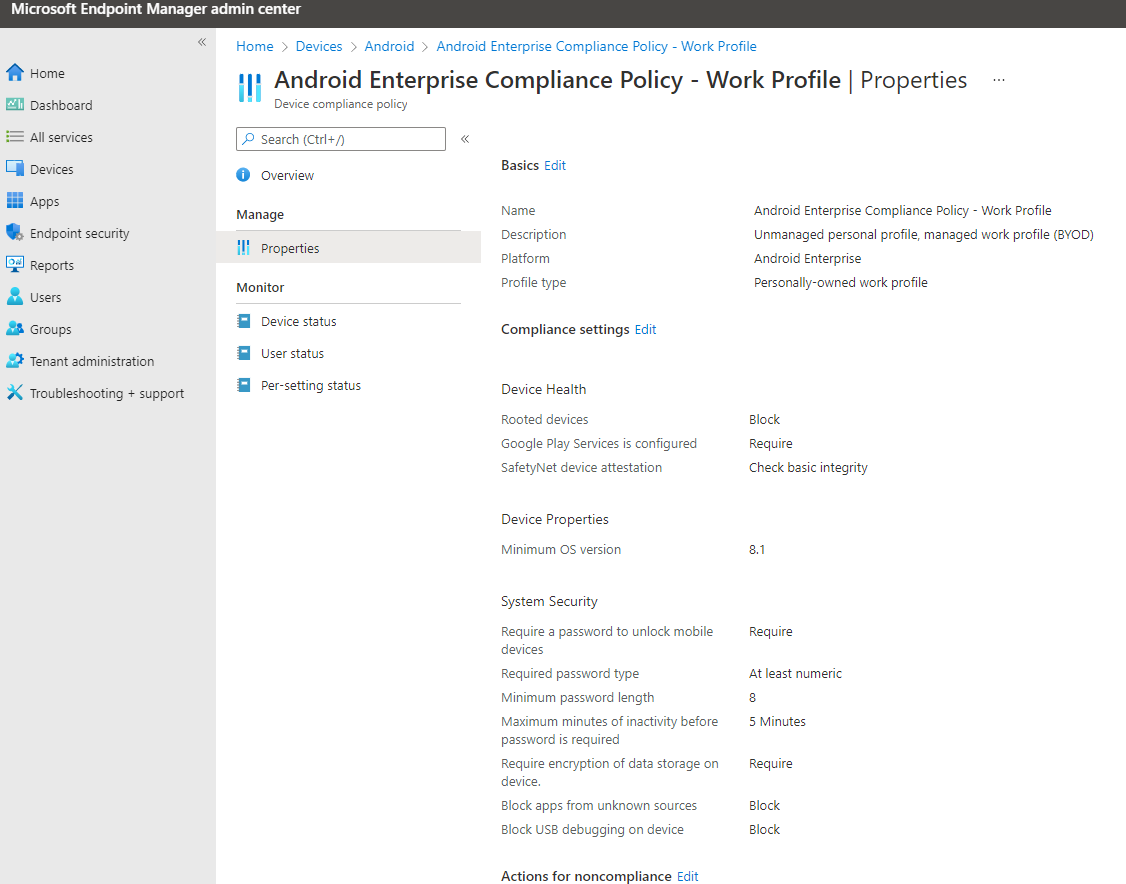Click the Reports monitor icon
This screenshot has width=1126, height=884.
[15, 265]
